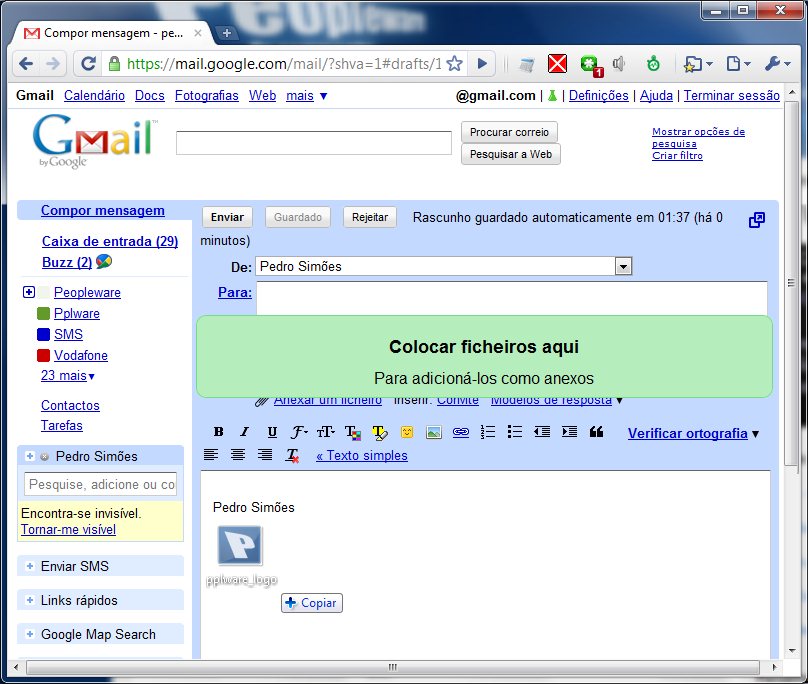
Task: Open the Chrome wrench settings menu
Action: click(x=777, y=64)
